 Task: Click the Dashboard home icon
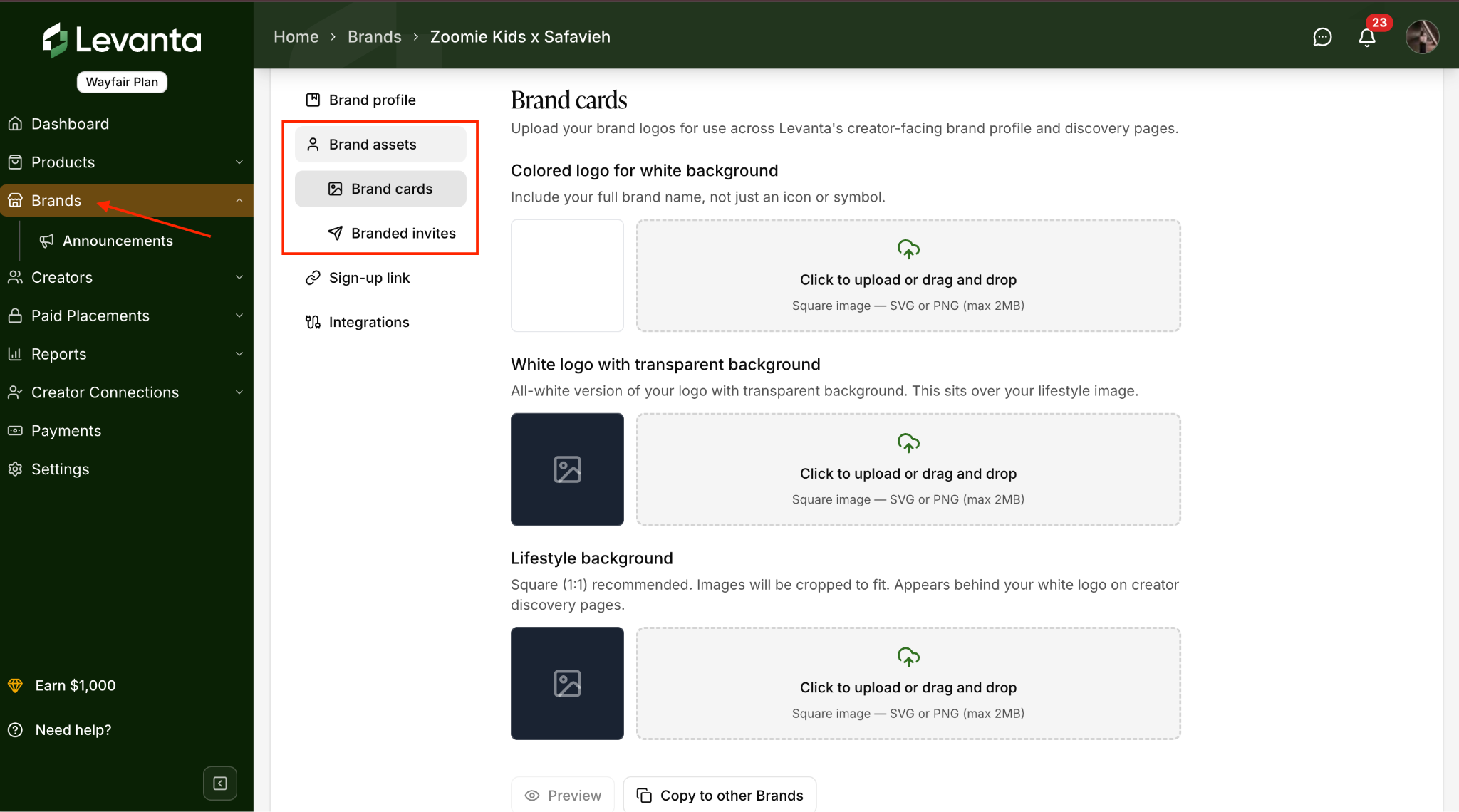tap(15, 124)
